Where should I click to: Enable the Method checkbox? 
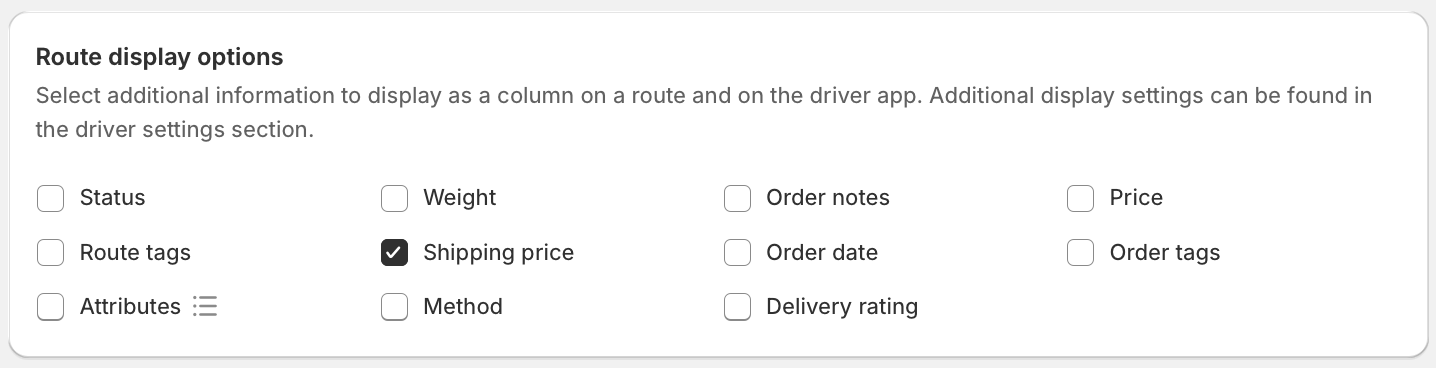(394, 306)
